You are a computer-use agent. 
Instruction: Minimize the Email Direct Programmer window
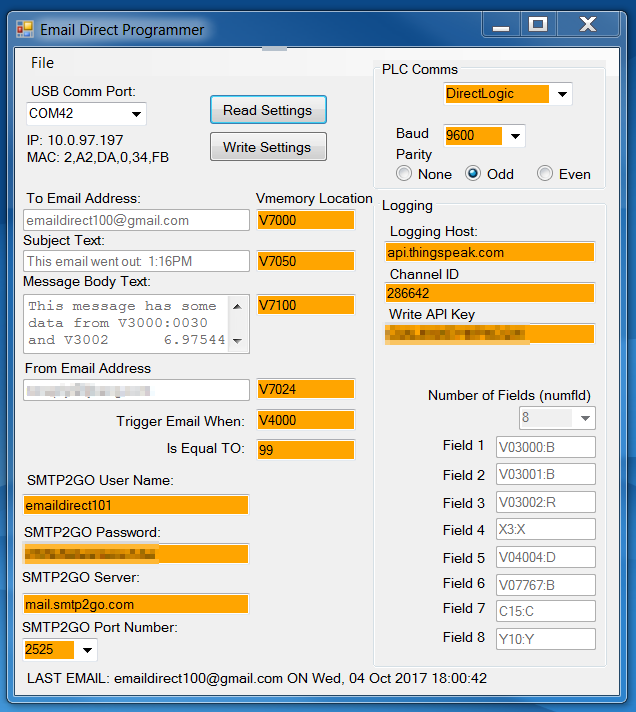501,25
